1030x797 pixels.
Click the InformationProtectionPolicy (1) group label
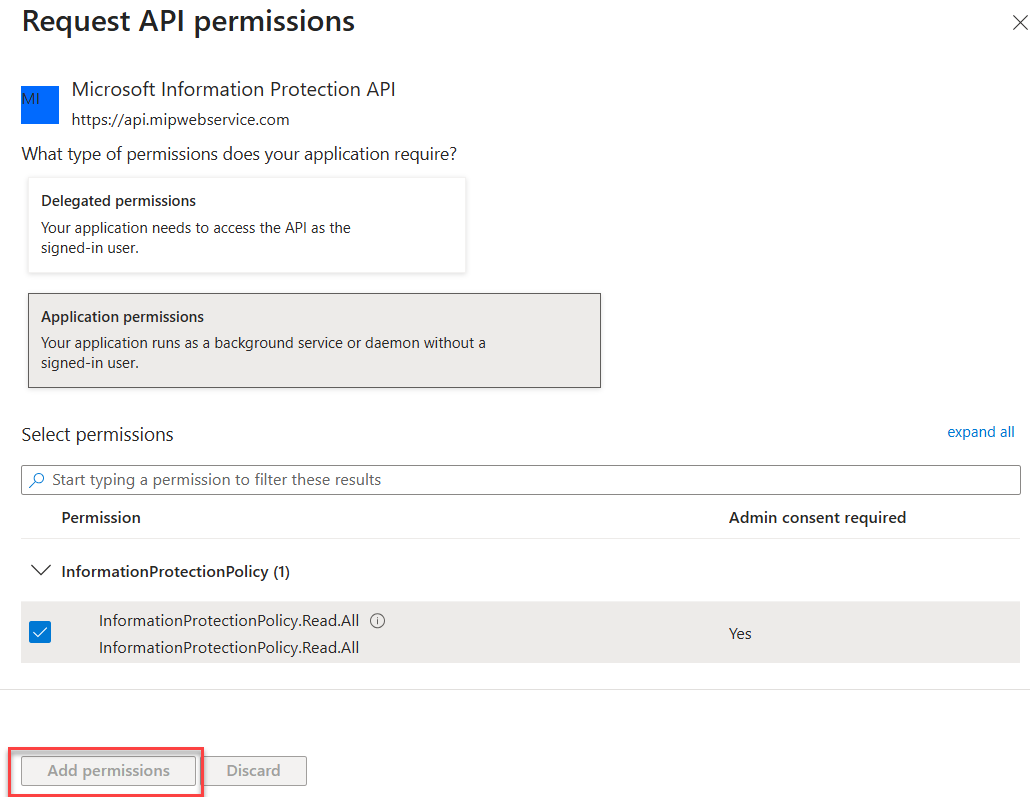coord(175,572)
